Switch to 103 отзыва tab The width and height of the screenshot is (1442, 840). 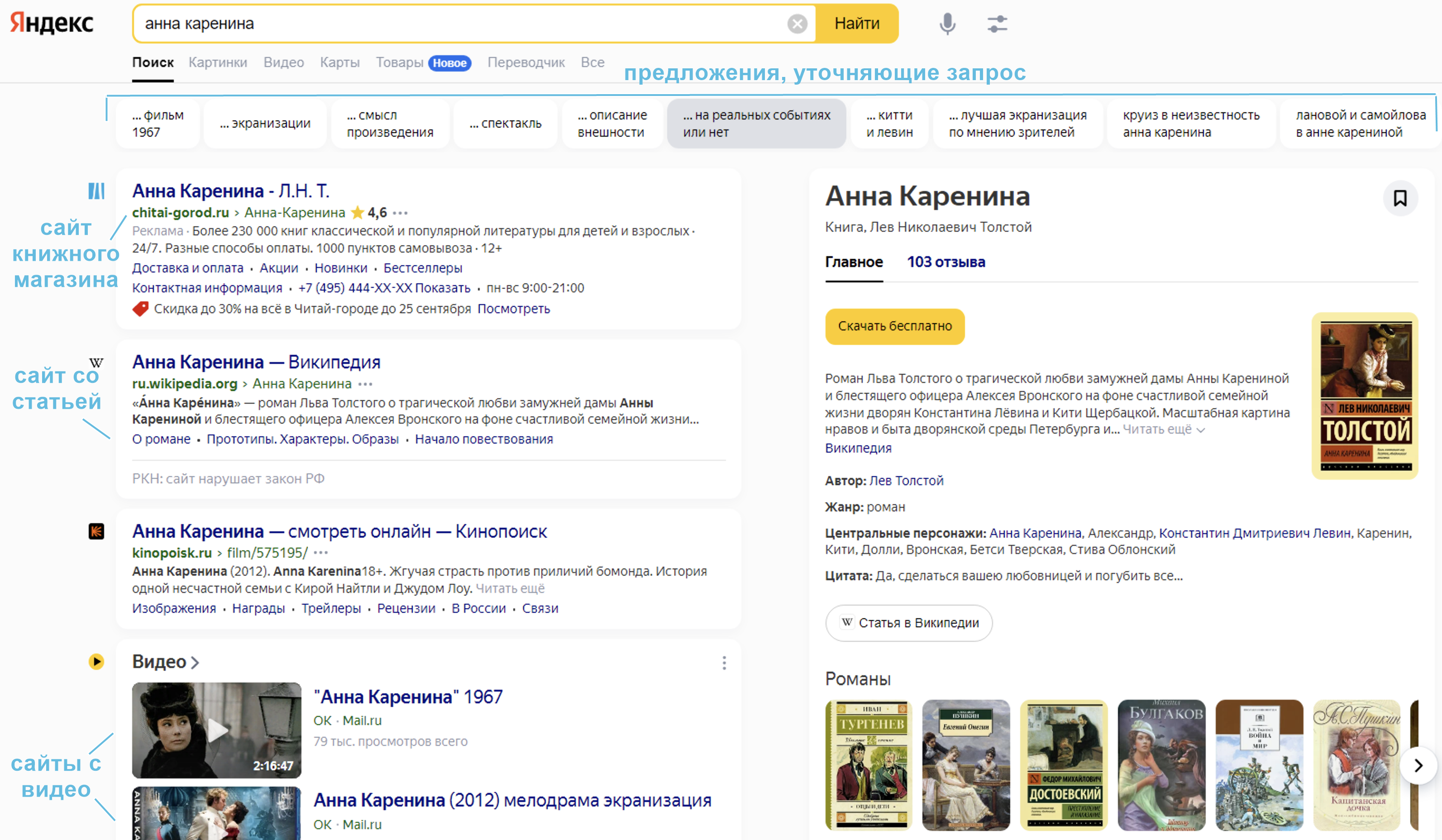point(946,262)
